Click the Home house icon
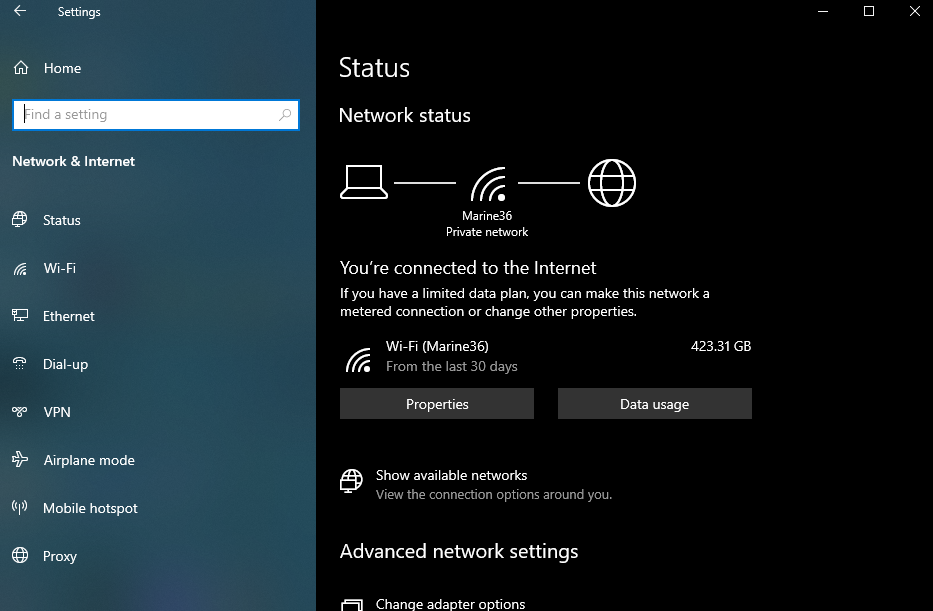Image resolution: width=933 pixels, height=611 pixels. click(x=21, y=68)
